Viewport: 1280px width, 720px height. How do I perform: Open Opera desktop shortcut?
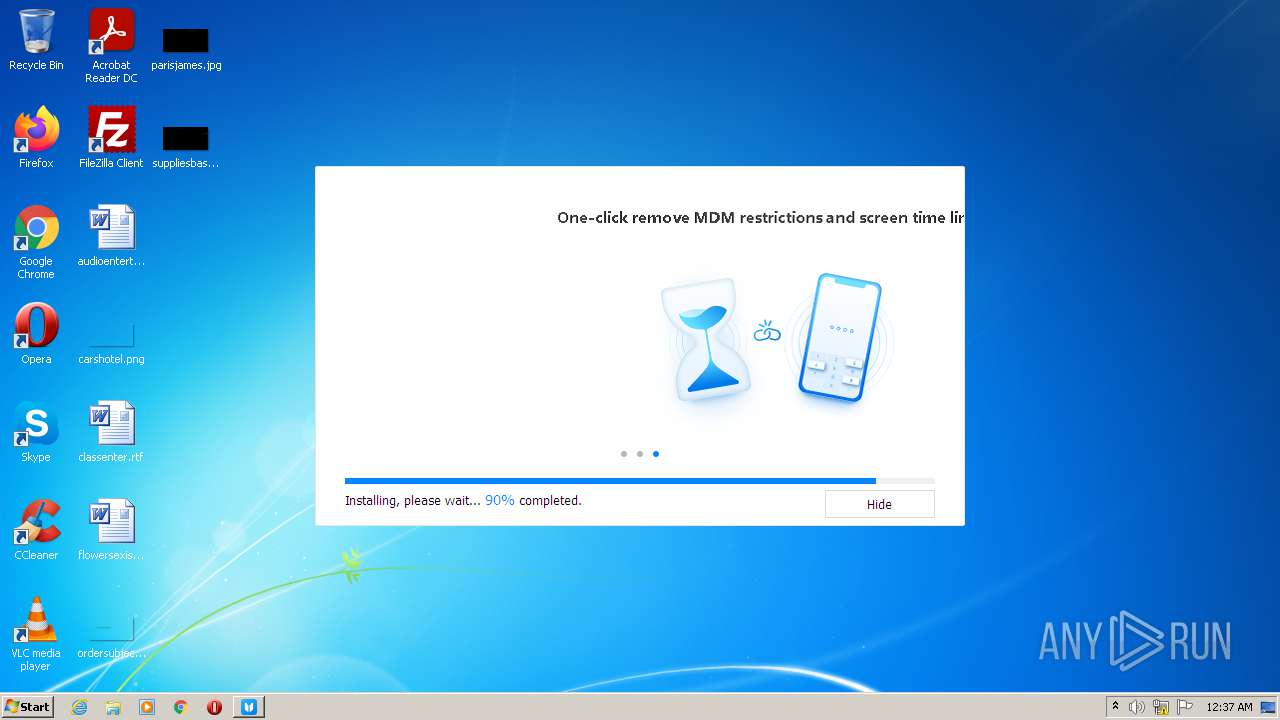[36, 334]
